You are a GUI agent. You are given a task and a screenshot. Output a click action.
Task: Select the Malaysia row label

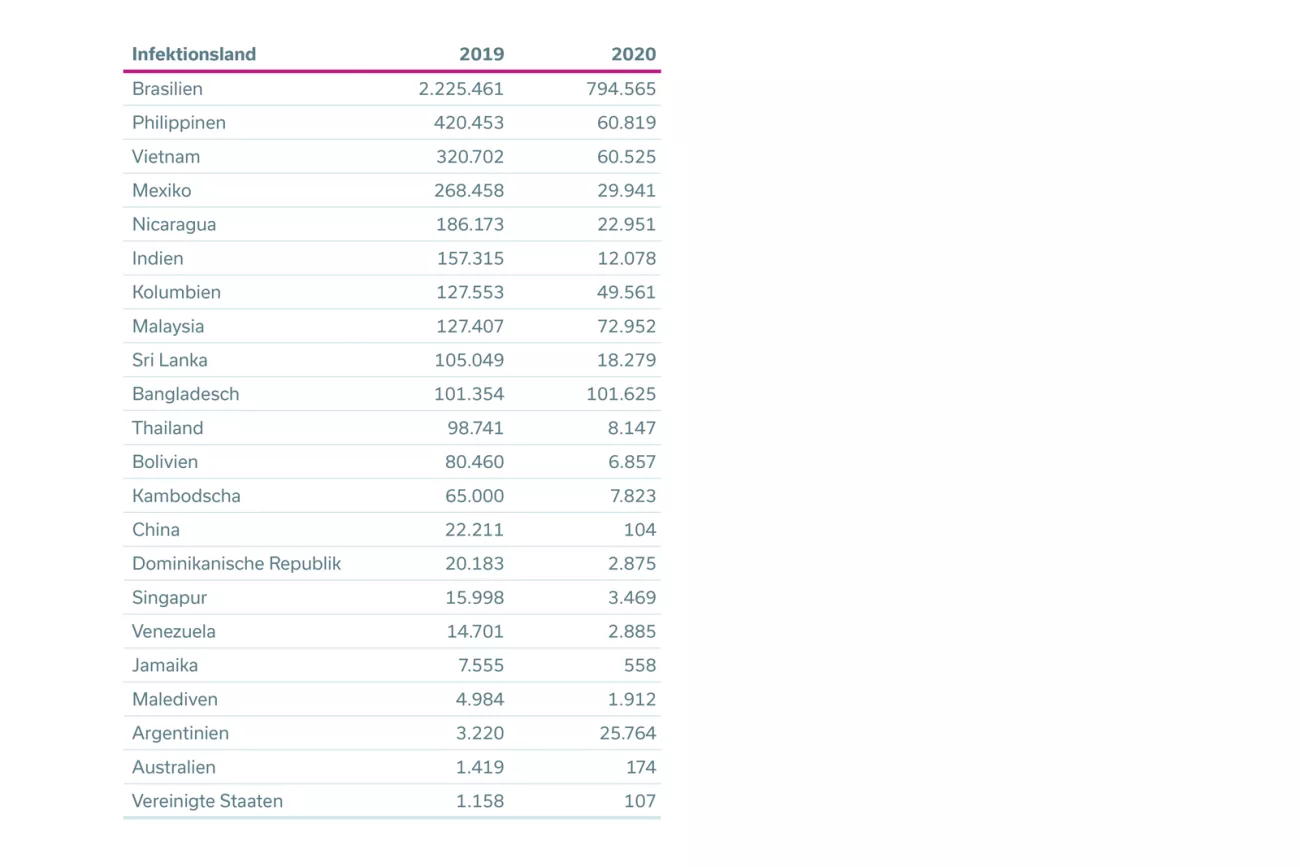pos(168,326)
